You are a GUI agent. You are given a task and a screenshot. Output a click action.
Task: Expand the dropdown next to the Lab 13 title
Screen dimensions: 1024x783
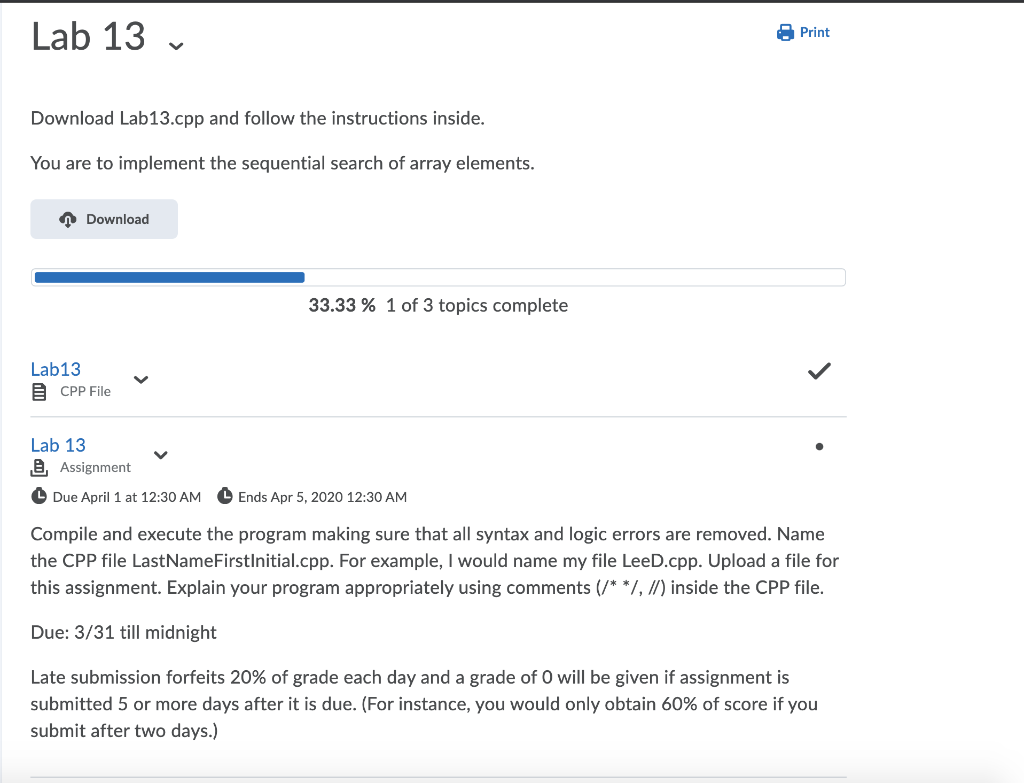pos(176,45)
